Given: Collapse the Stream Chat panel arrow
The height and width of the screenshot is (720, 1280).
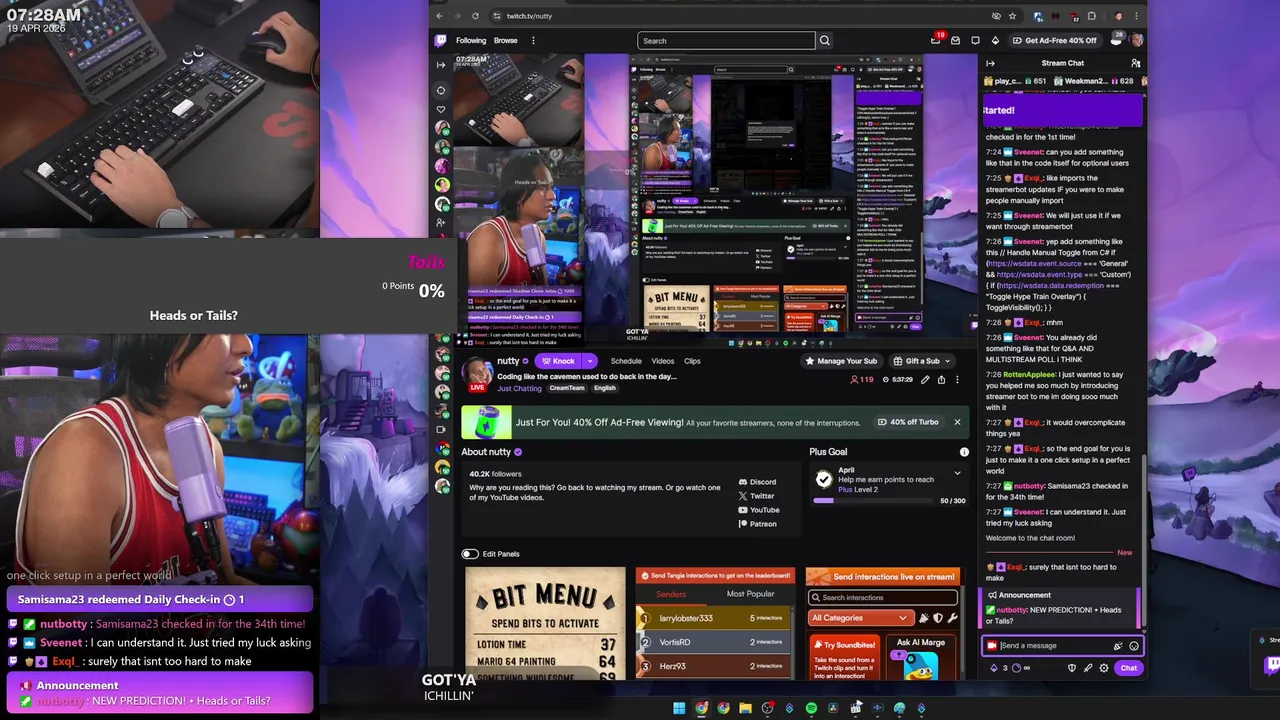Looking at the screenshot, I should [990, 63].
